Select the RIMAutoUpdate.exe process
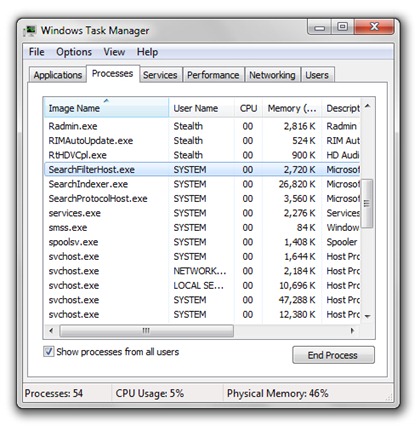 point(202,141)
